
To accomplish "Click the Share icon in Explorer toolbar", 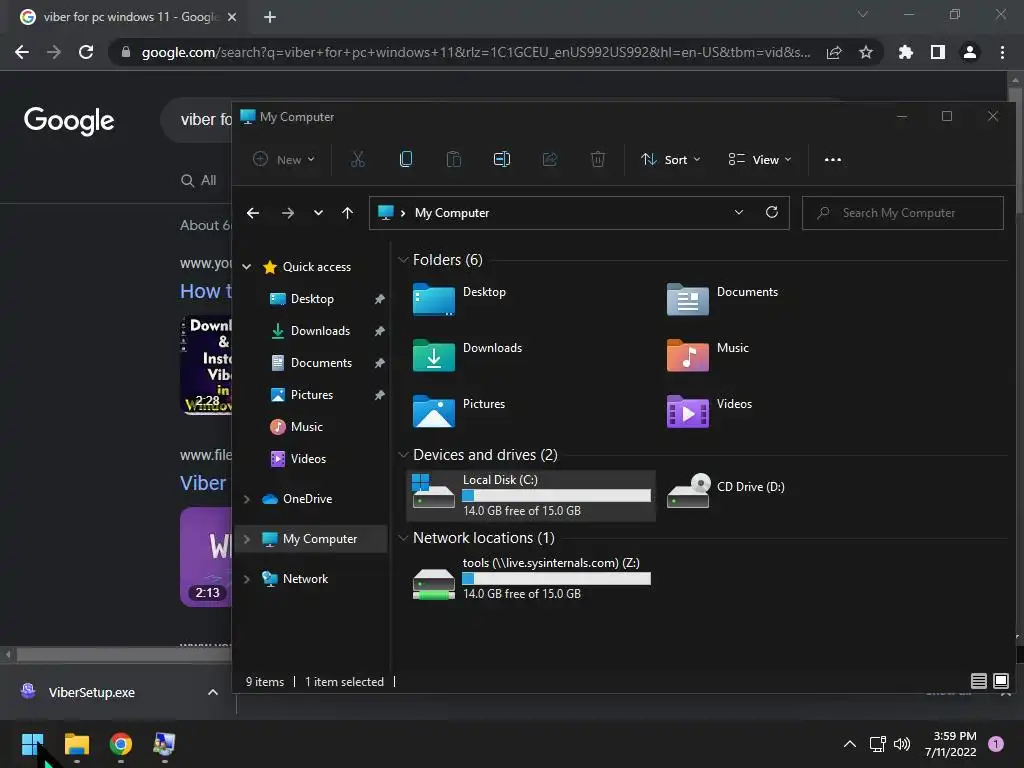I will [550, 159].
